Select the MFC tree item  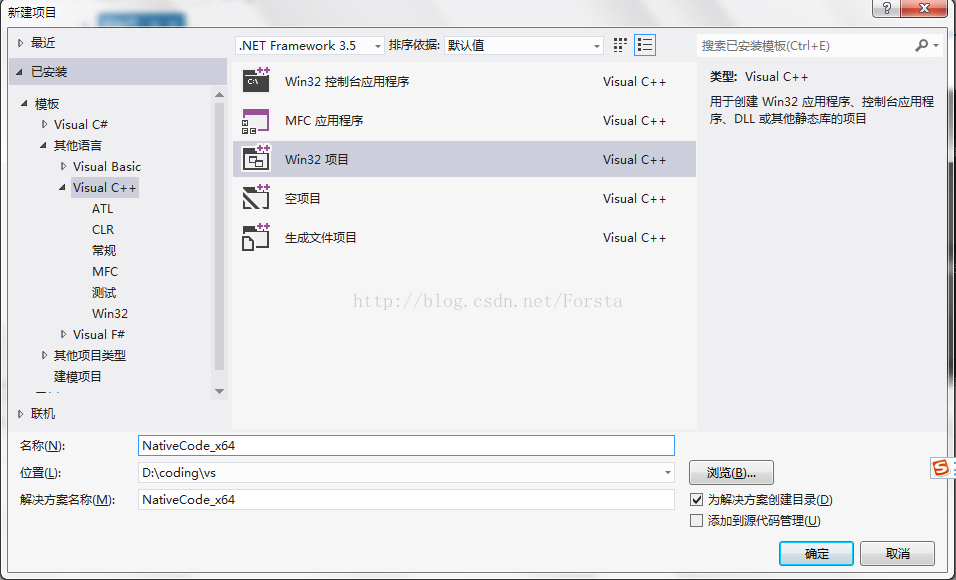point(105,271)
